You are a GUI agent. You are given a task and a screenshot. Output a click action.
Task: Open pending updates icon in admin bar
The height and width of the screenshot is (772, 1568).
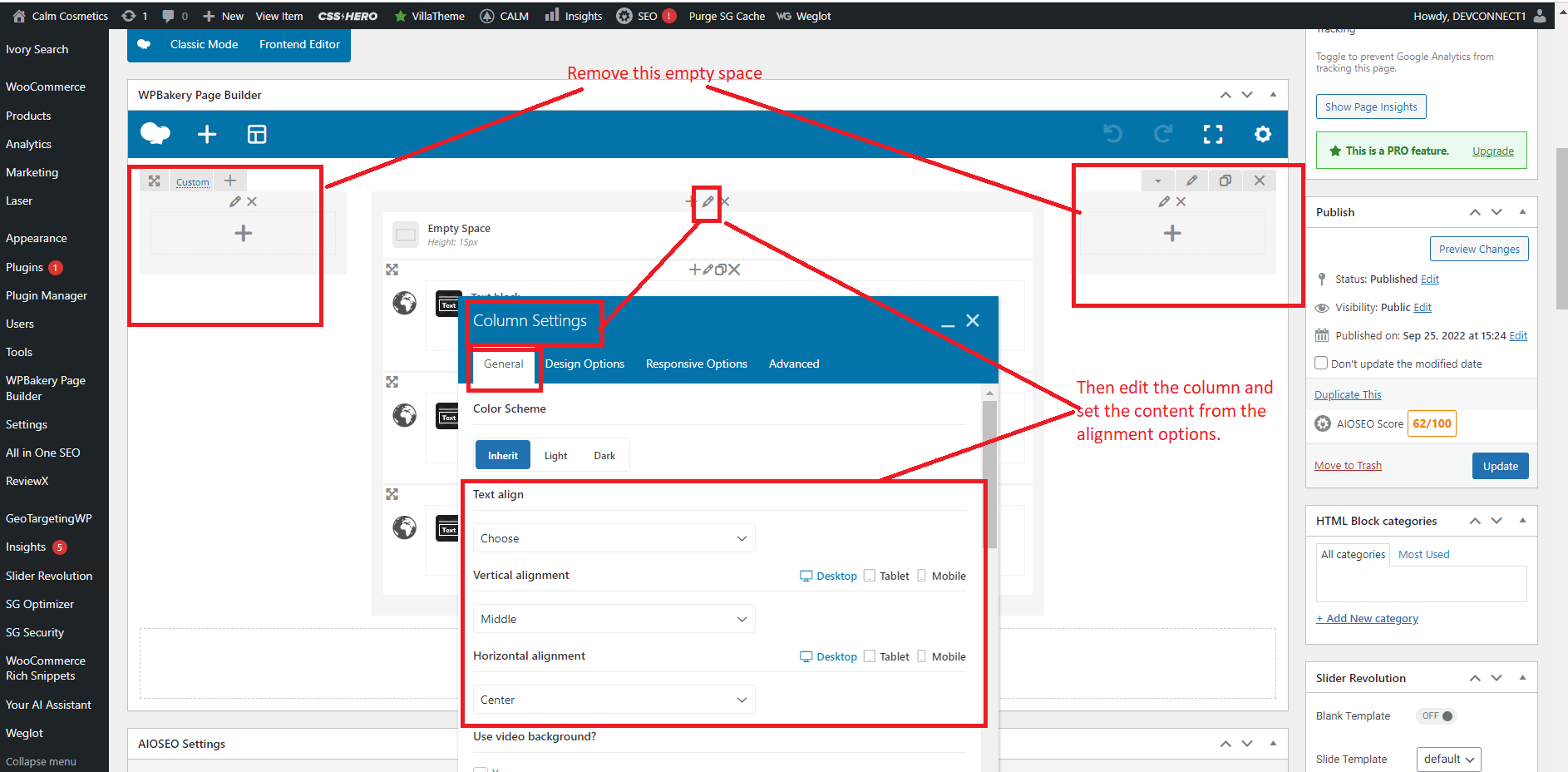[x=134, y=16]
